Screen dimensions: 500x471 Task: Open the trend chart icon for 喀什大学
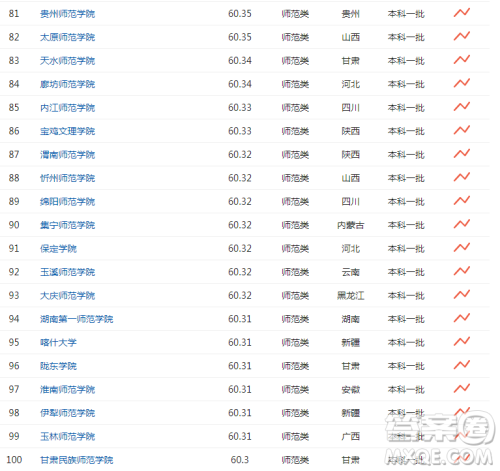click(x=462, y=342)
